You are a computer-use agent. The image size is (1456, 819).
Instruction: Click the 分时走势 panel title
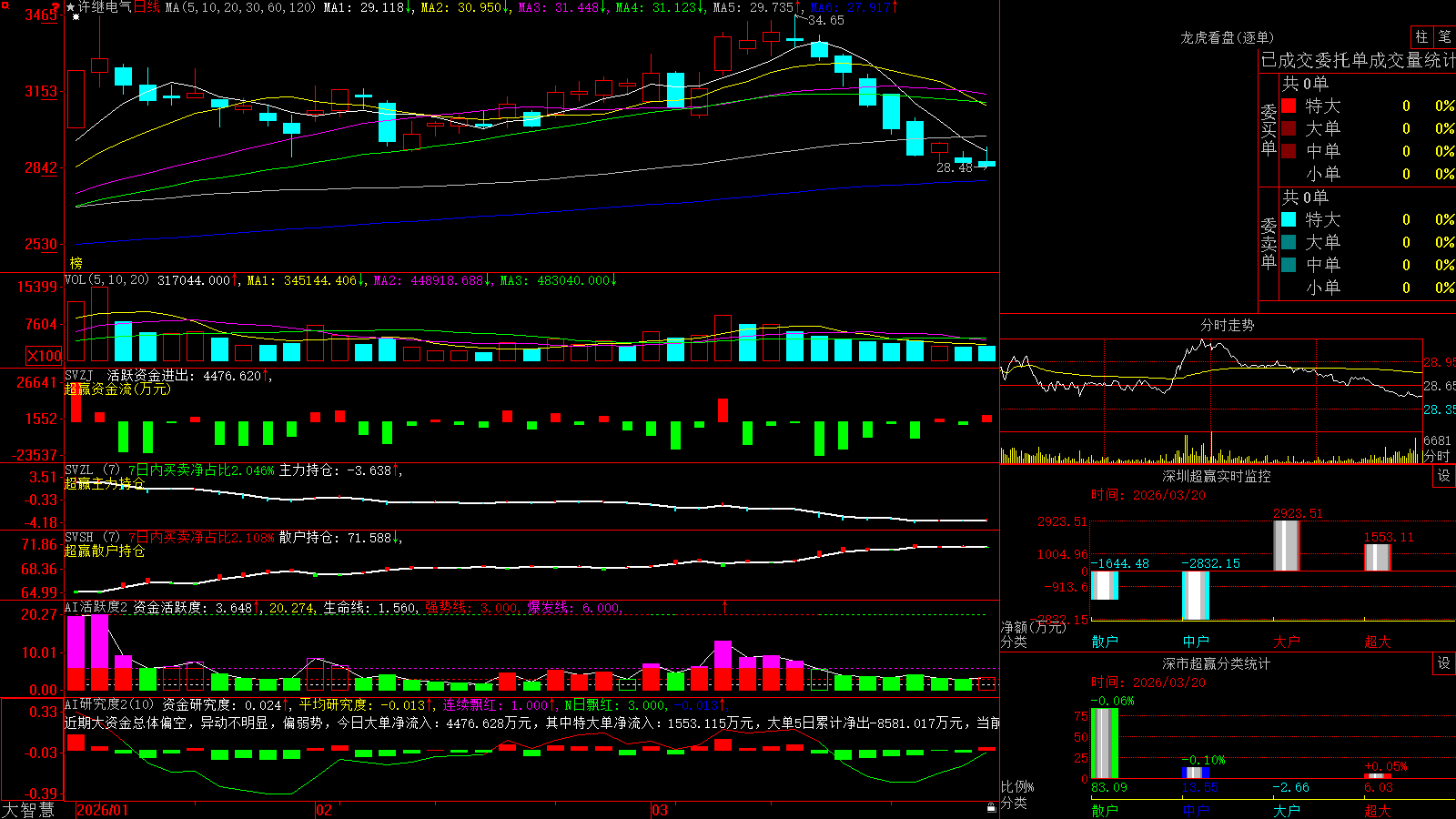[1227, 325]
